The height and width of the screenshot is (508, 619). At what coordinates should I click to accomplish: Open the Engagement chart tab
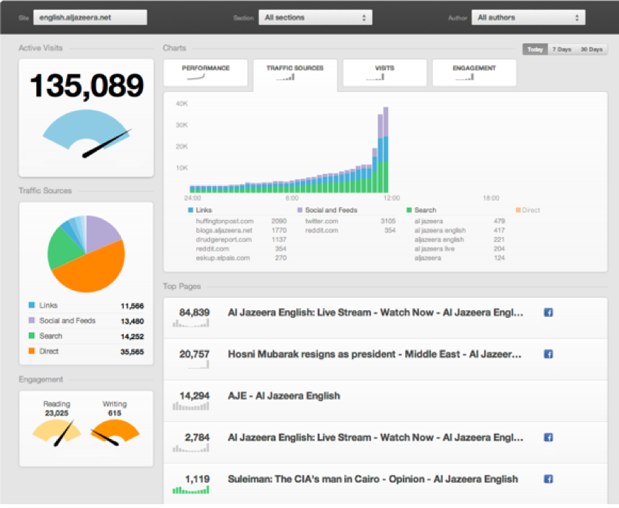click(474, 73)
